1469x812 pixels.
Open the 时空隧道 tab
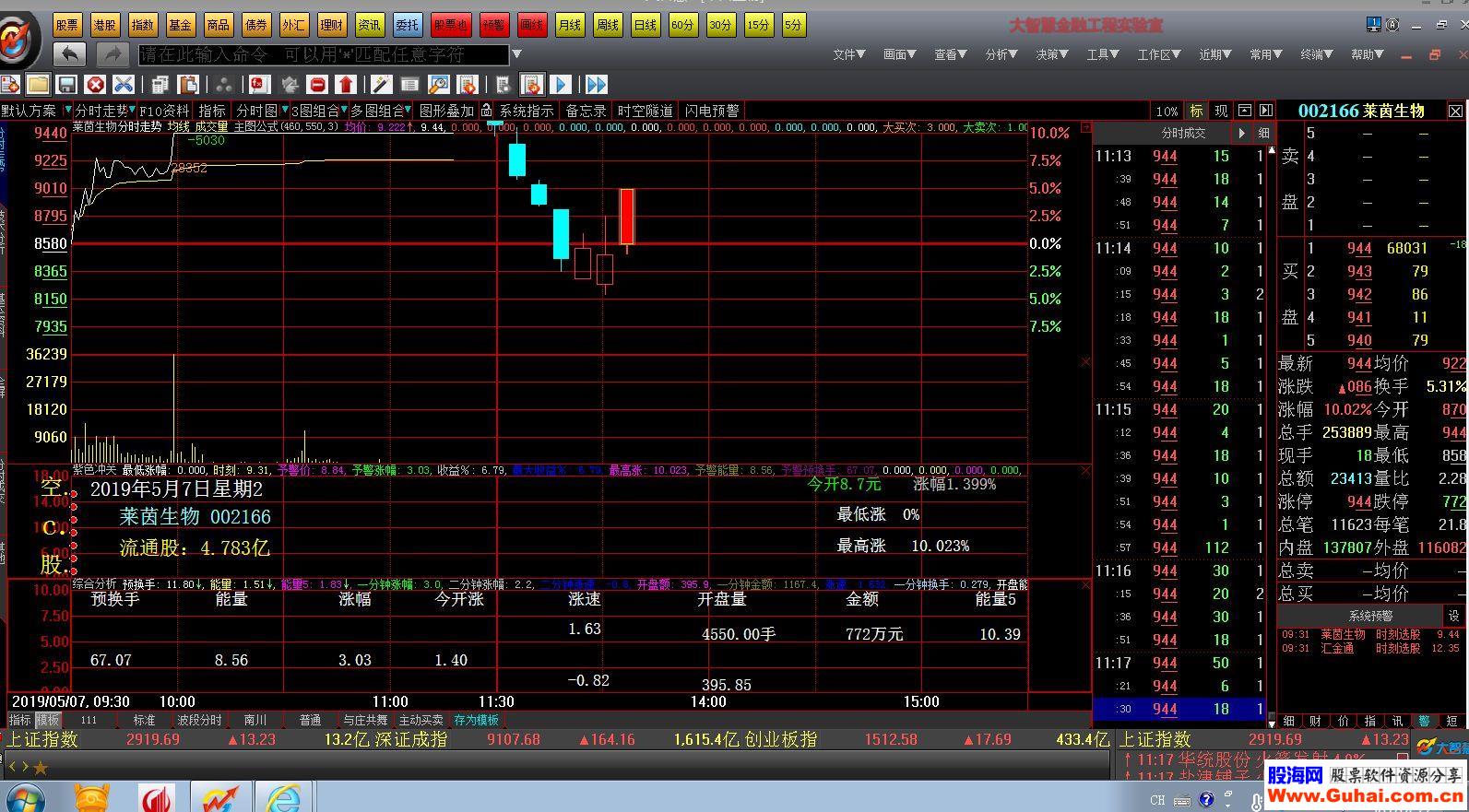tap(646, 111)
